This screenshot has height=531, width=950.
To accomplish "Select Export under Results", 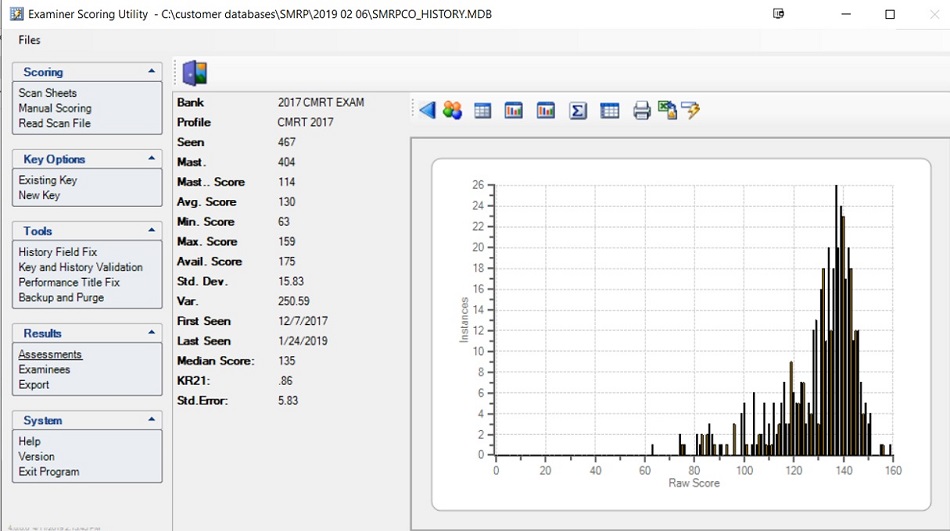I will [x=33, y=384].
